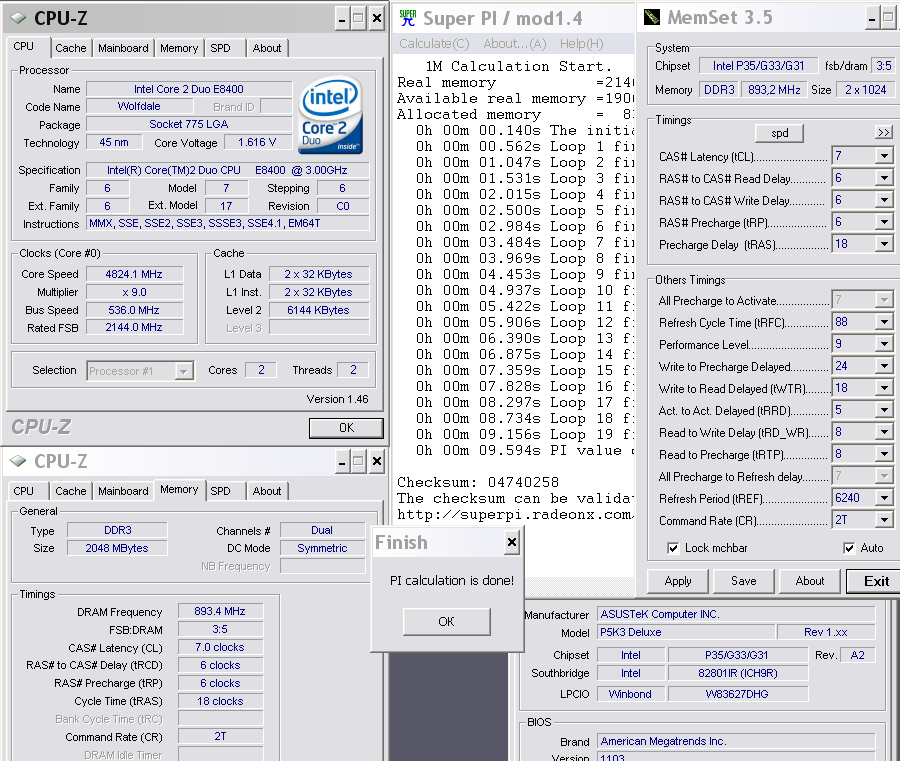Click the top CPU-Z window title icon
The width and height of the screenshot is (900, 761).
pos(18,18)
